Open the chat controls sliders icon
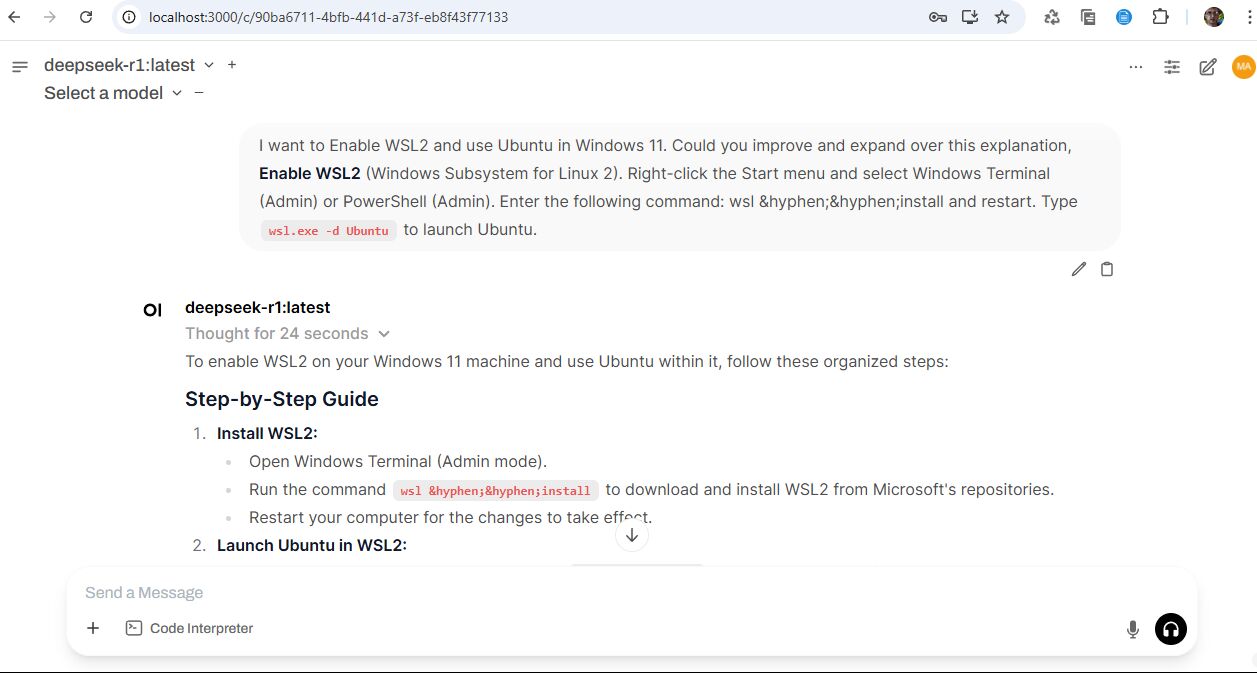 [x=1172, y=67]
